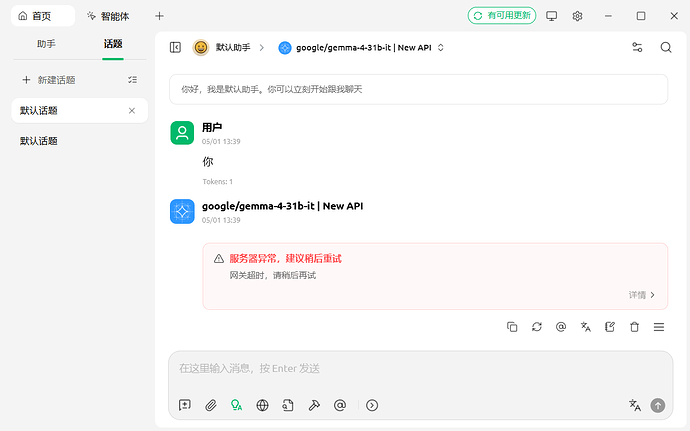Attach a file with paperclip icon
Viewport: 690px width, 431px height.
tap(211, 405)
